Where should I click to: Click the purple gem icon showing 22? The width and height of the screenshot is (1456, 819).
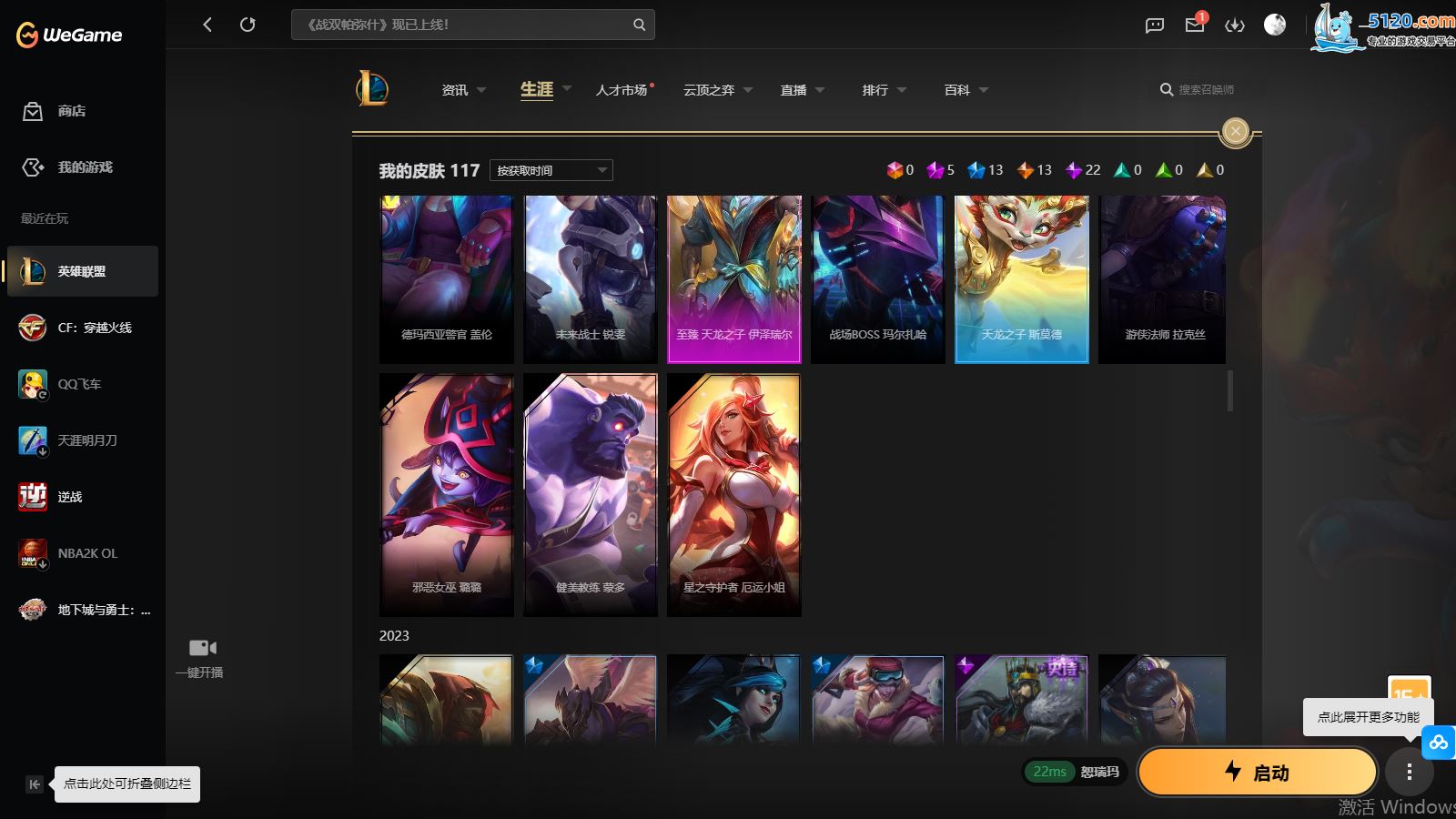[x=1074, y=170]
